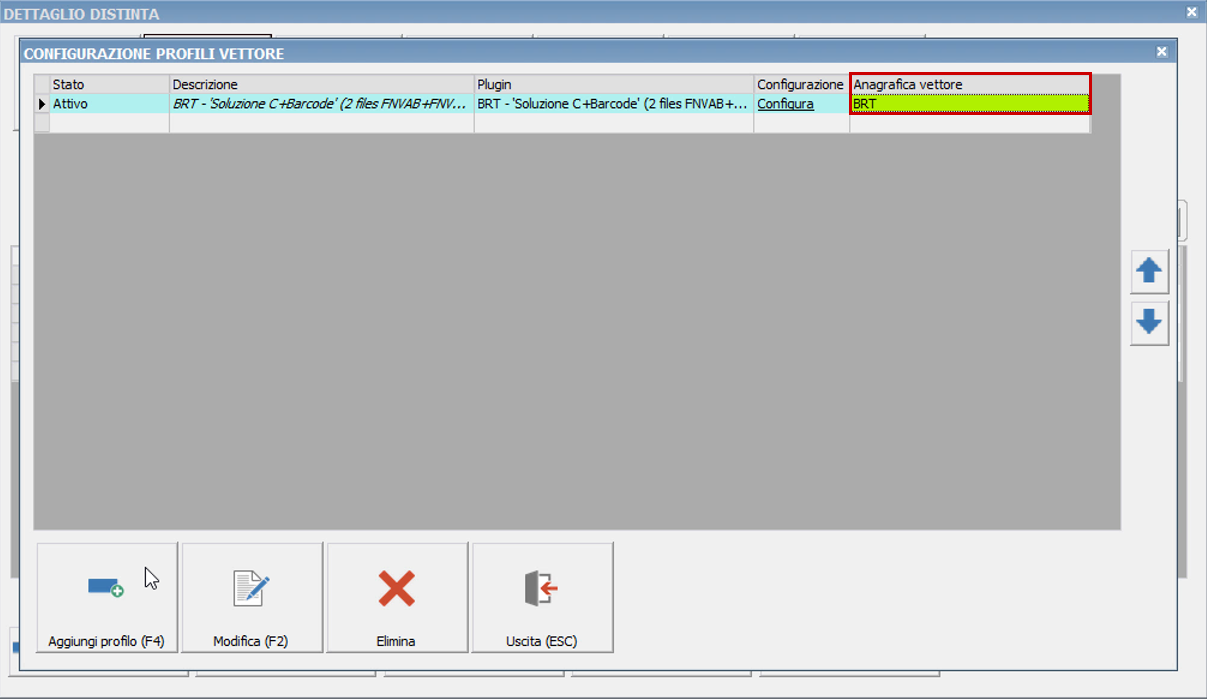
Task: Click the blue down arrow button
Action: click(x=1149, y=323)
